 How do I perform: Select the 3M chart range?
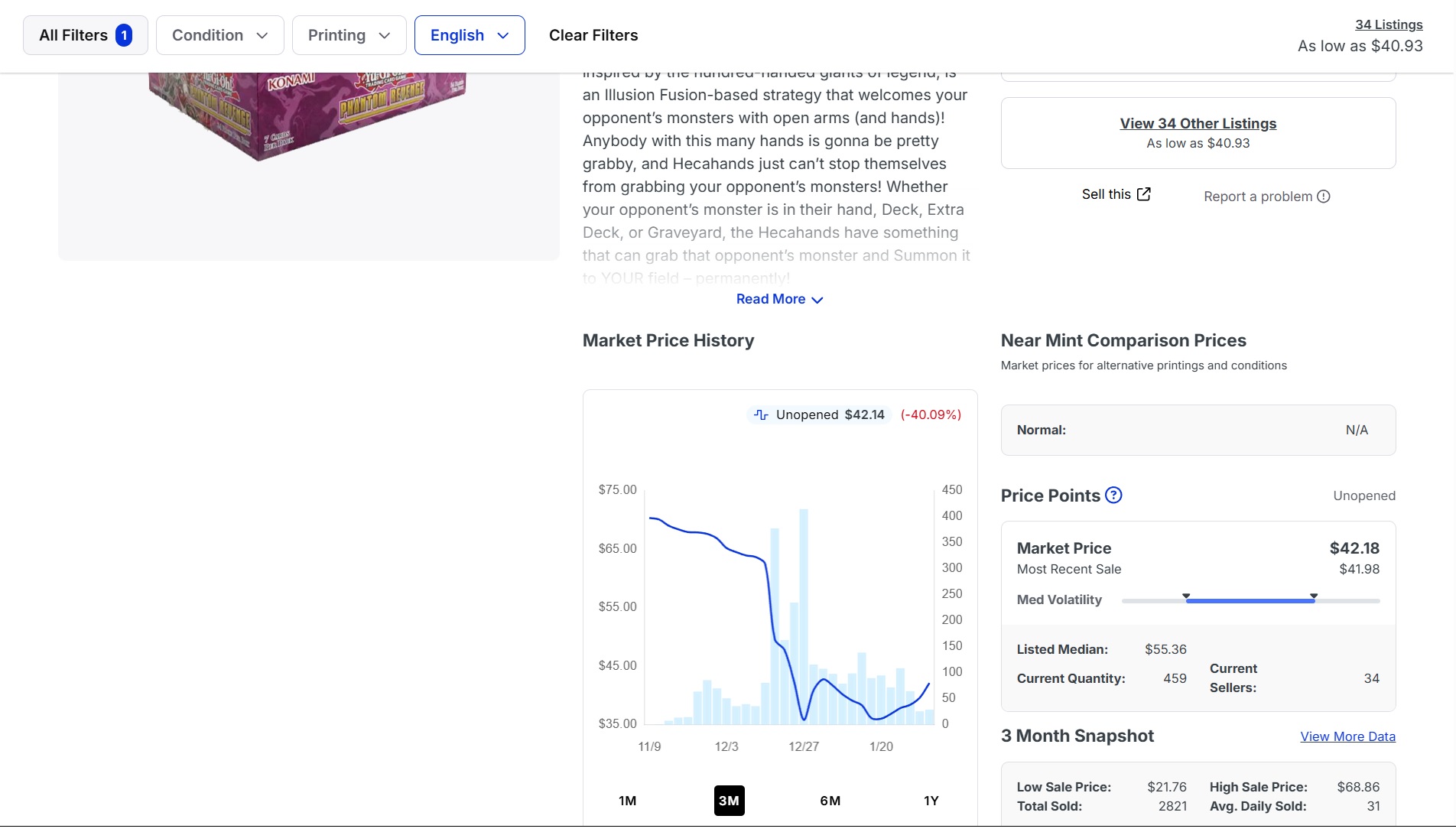[729, 801]
